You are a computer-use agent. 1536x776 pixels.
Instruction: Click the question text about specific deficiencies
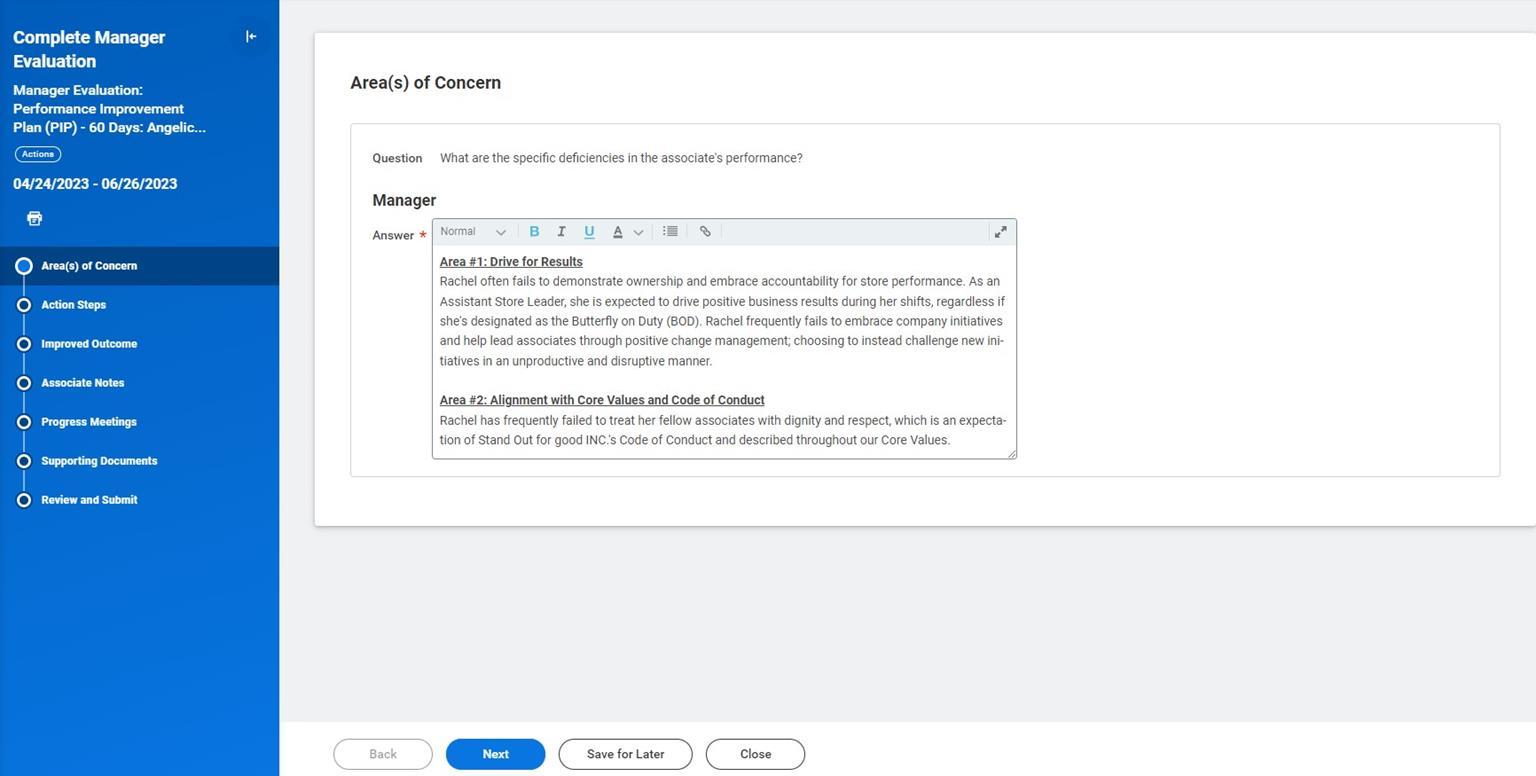[621, 158]
